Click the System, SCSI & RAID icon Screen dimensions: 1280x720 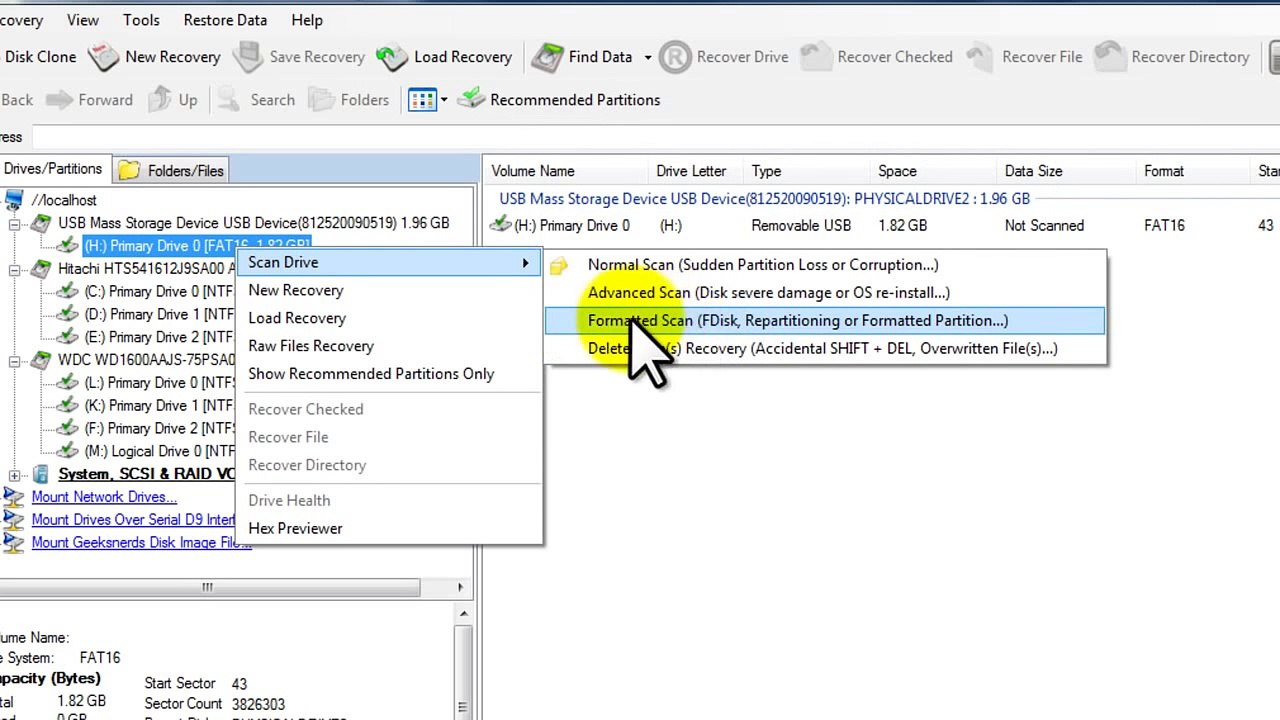pos(41,474)
